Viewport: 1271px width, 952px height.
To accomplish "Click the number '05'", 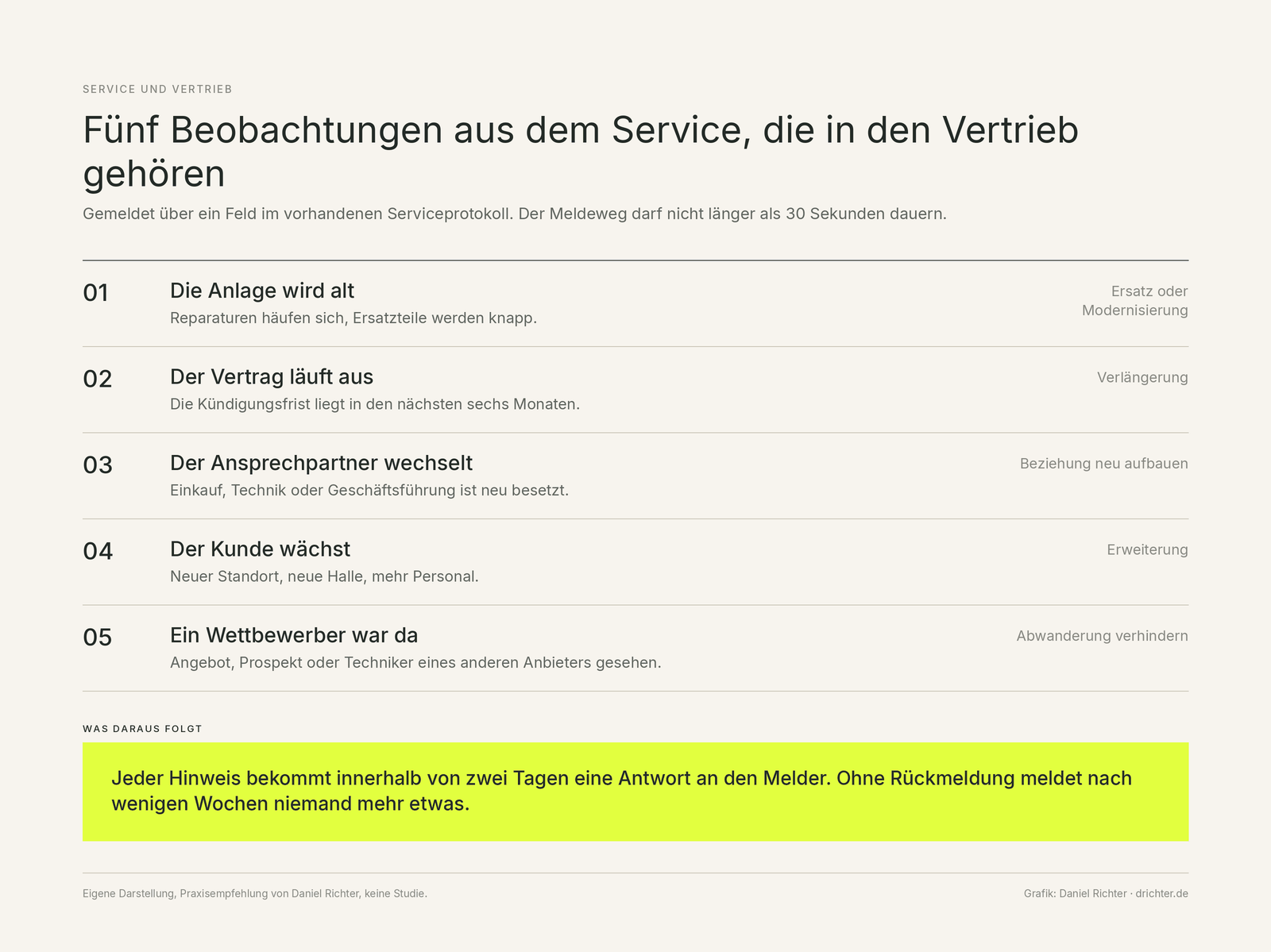I will coord(98,638).
